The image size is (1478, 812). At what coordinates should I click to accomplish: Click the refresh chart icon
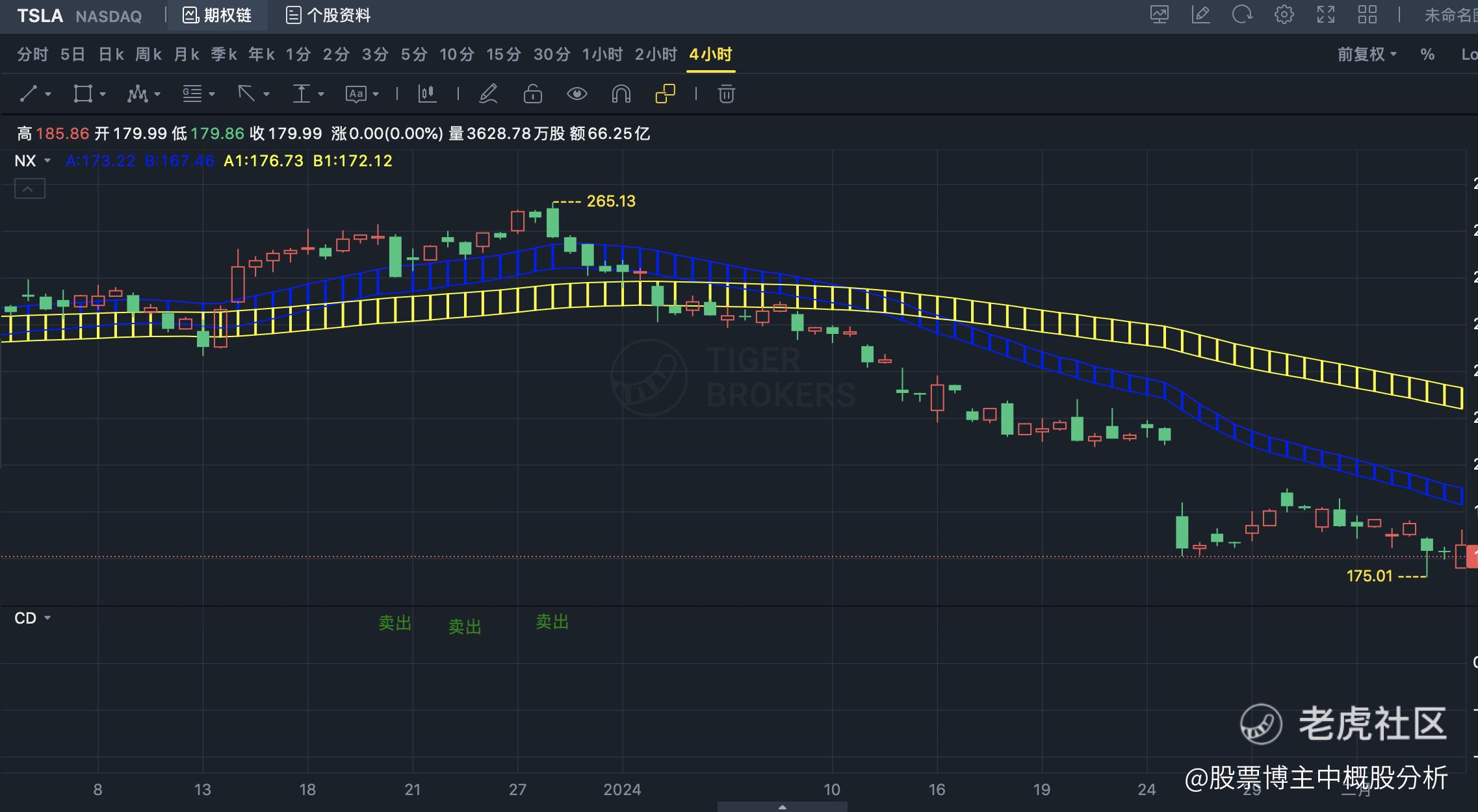(x=1242, y=15)
